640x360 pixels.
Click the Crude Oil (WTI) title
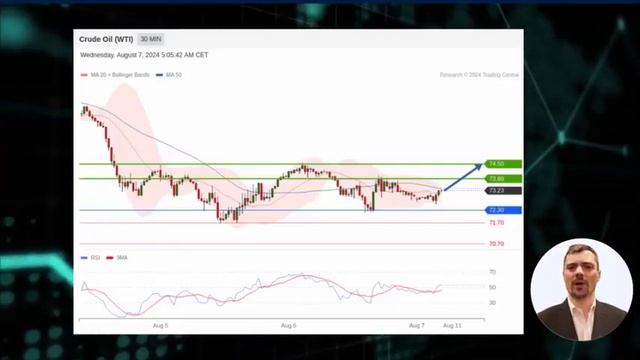[x=106, y=40]
